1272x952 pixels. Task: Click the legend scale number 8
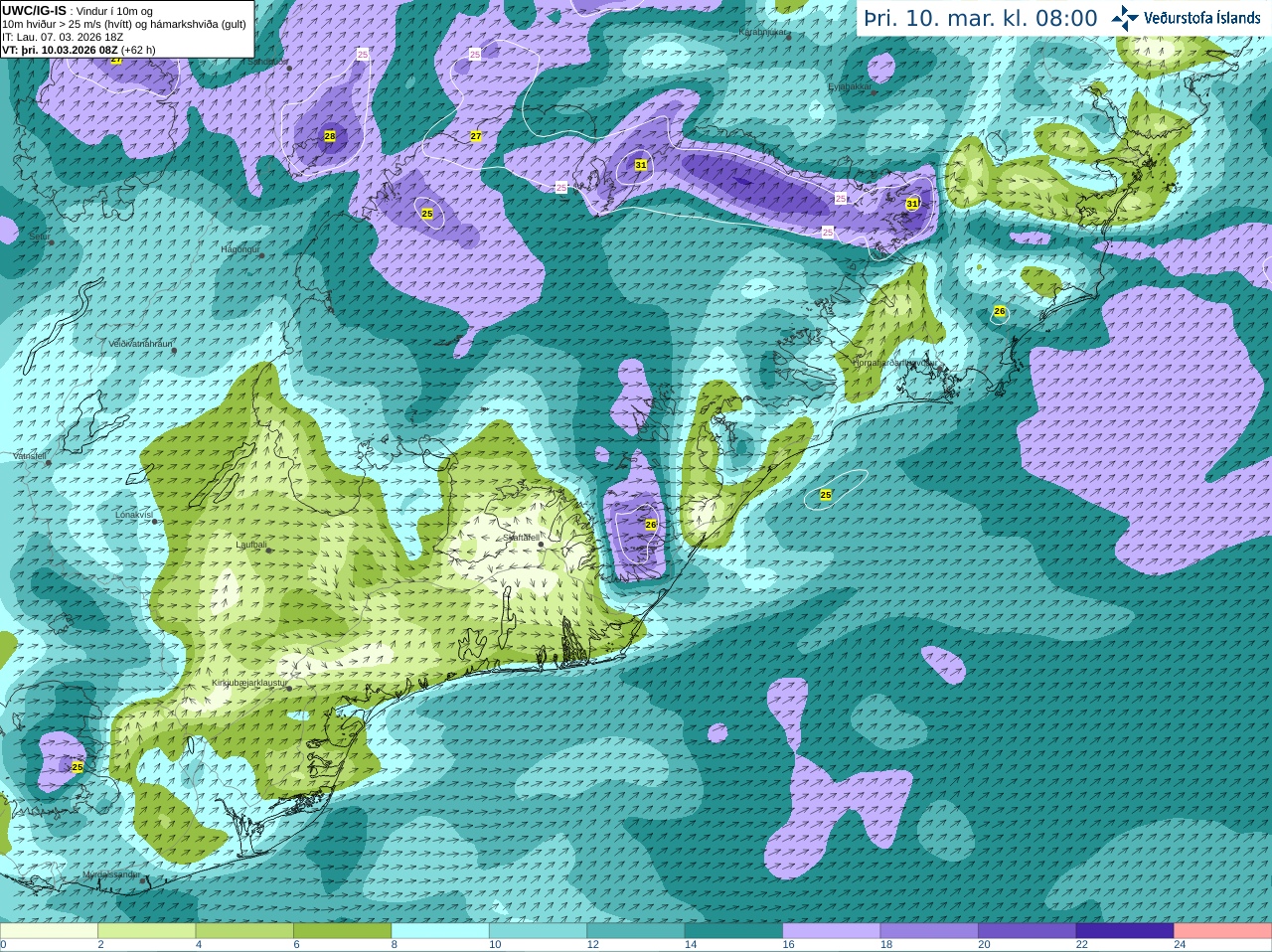pos(395,945)
